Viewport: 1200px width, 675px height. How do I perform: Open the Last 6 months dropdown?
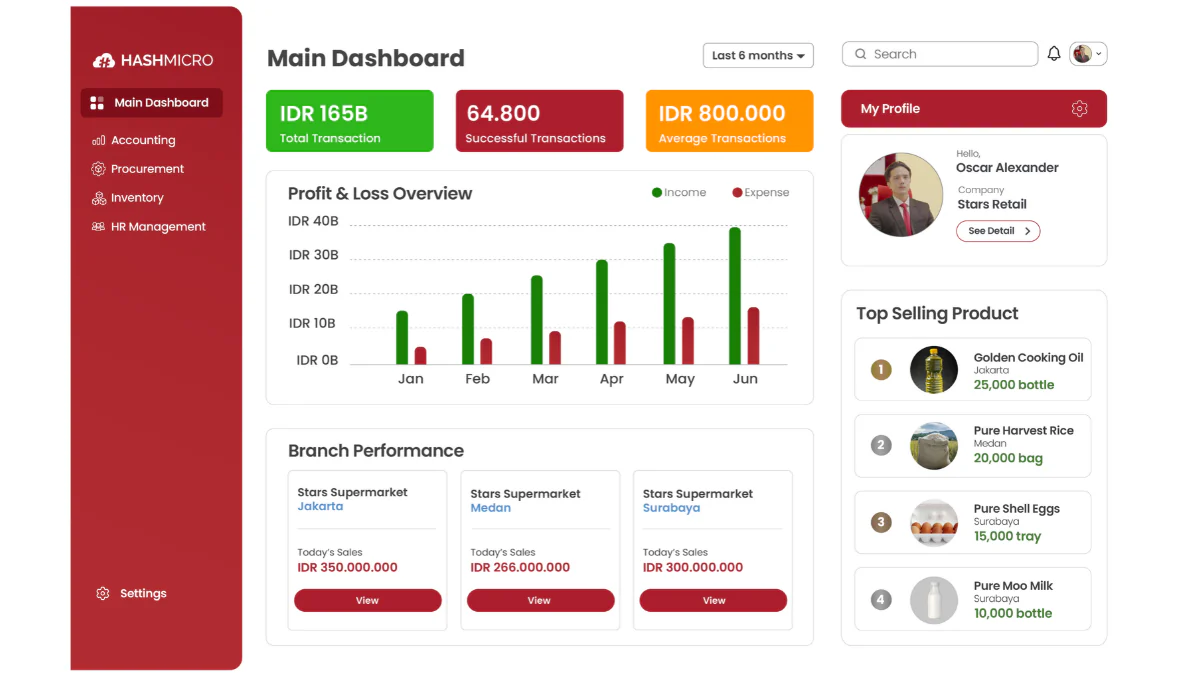(758, 56)
